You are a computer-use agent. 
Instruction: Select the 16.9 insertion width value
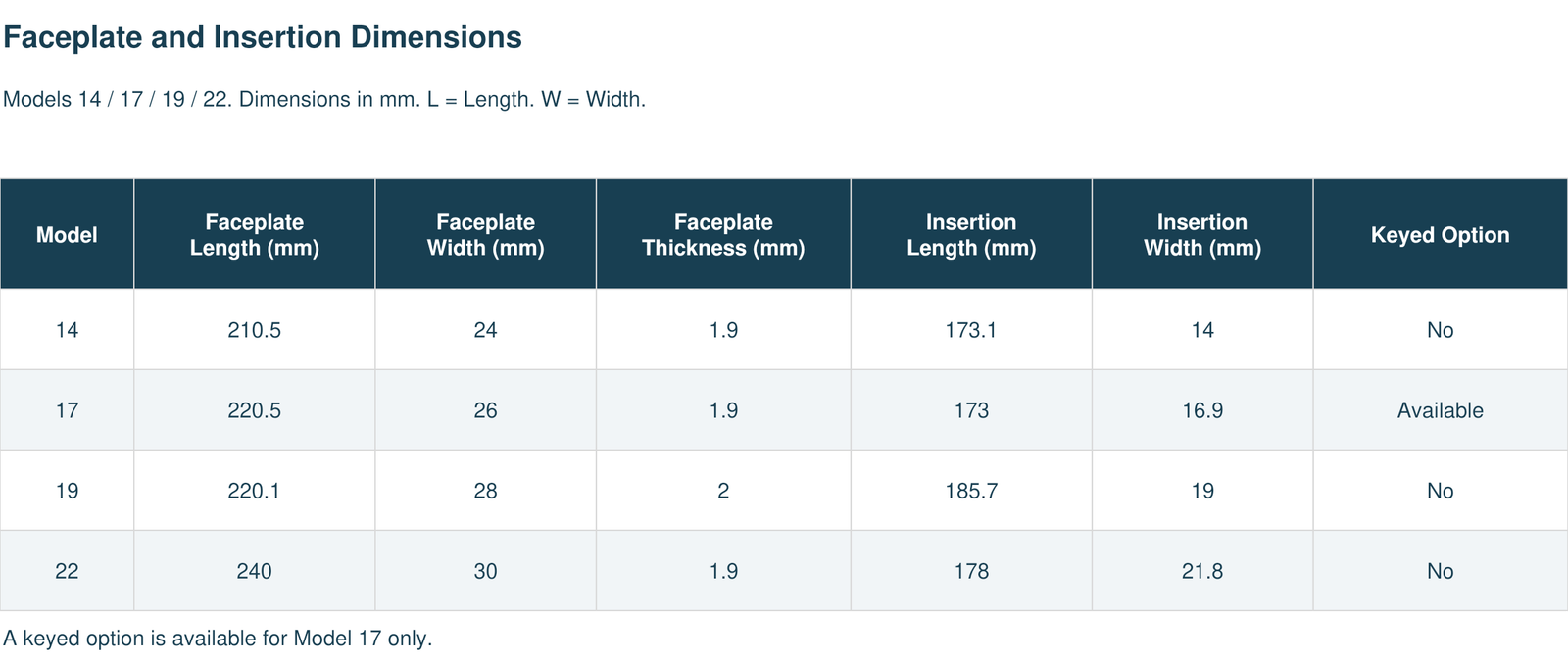click(x=1202, y=410)
